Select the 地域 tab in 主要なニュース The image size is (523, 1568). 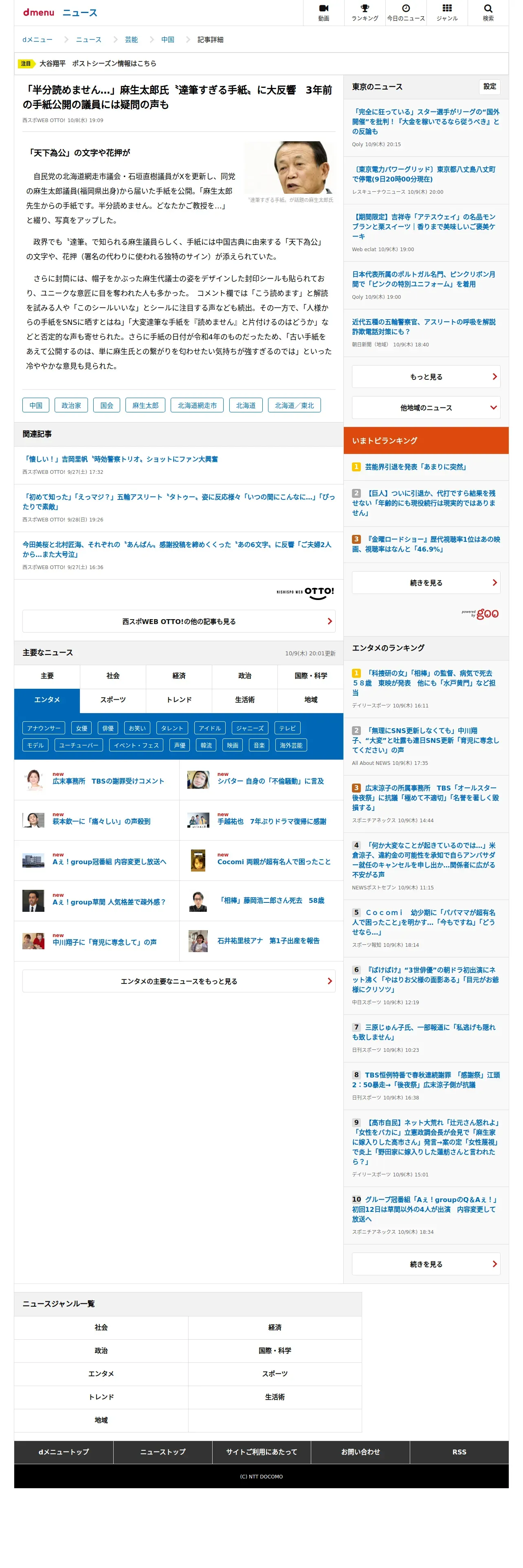(310, 699)
